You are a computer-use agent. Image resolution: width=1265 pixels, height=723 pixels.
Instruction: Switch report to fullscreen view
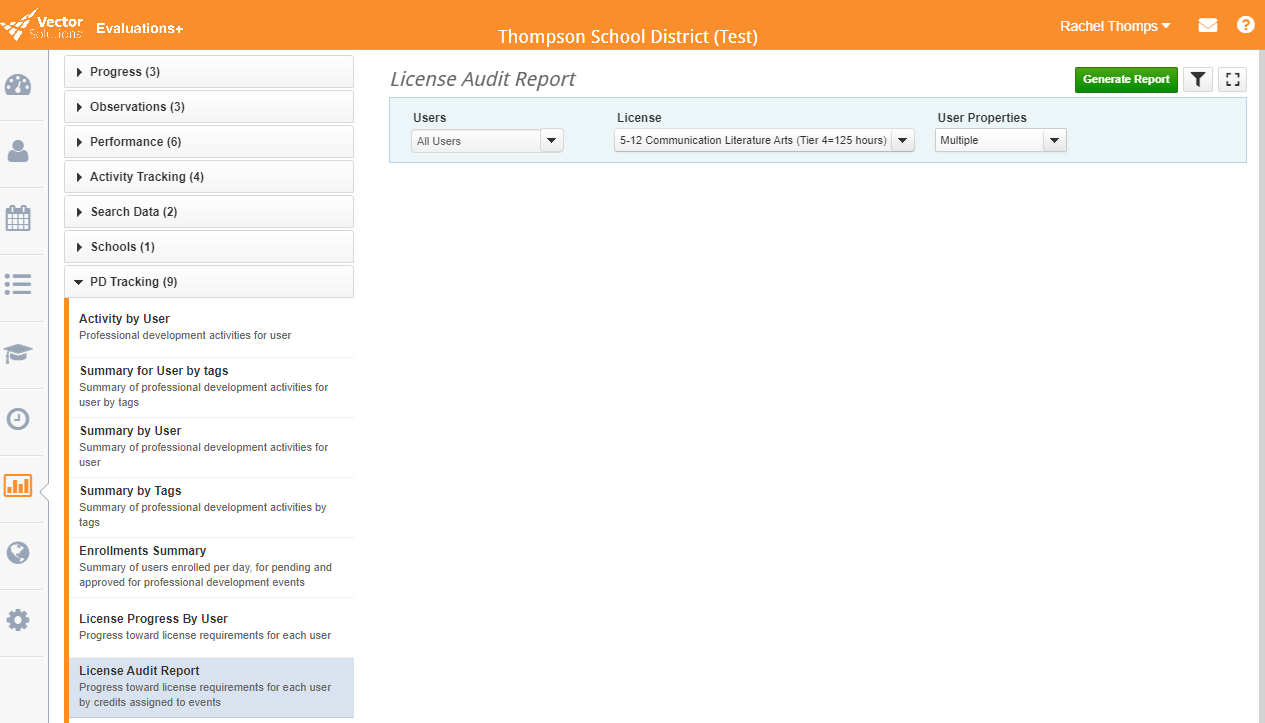1232,80
